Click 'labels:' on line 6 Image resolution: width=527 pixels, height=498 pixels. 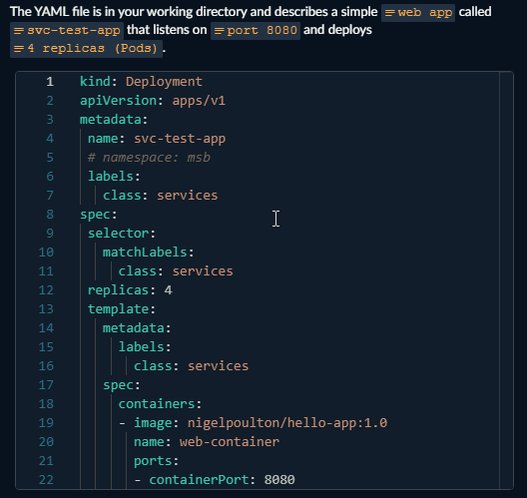coord(114,176)
